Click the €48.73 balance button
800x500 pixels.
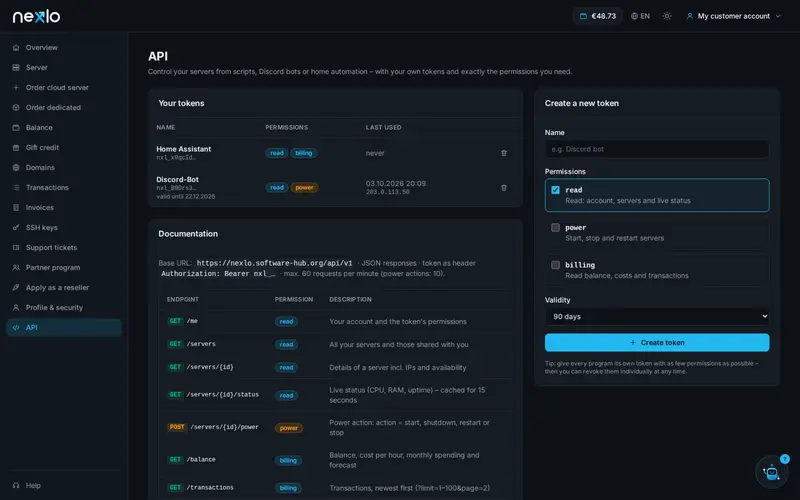(x=598, y=16)
